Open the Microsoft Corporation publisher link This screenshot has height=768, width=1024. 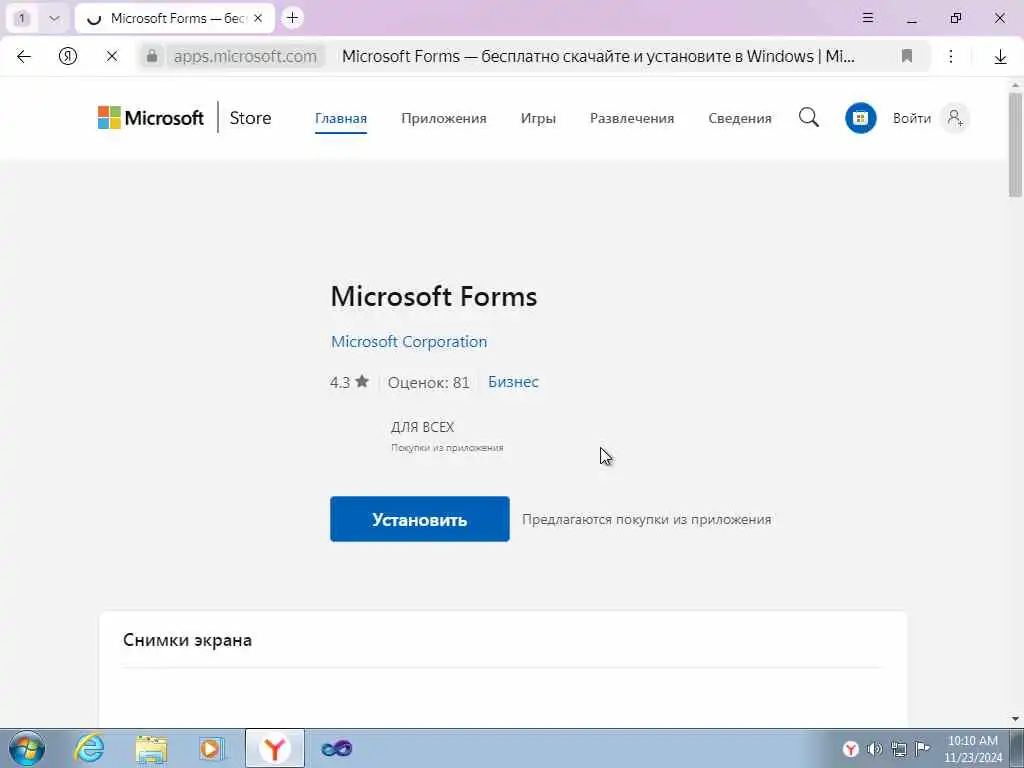pos(409,342)
